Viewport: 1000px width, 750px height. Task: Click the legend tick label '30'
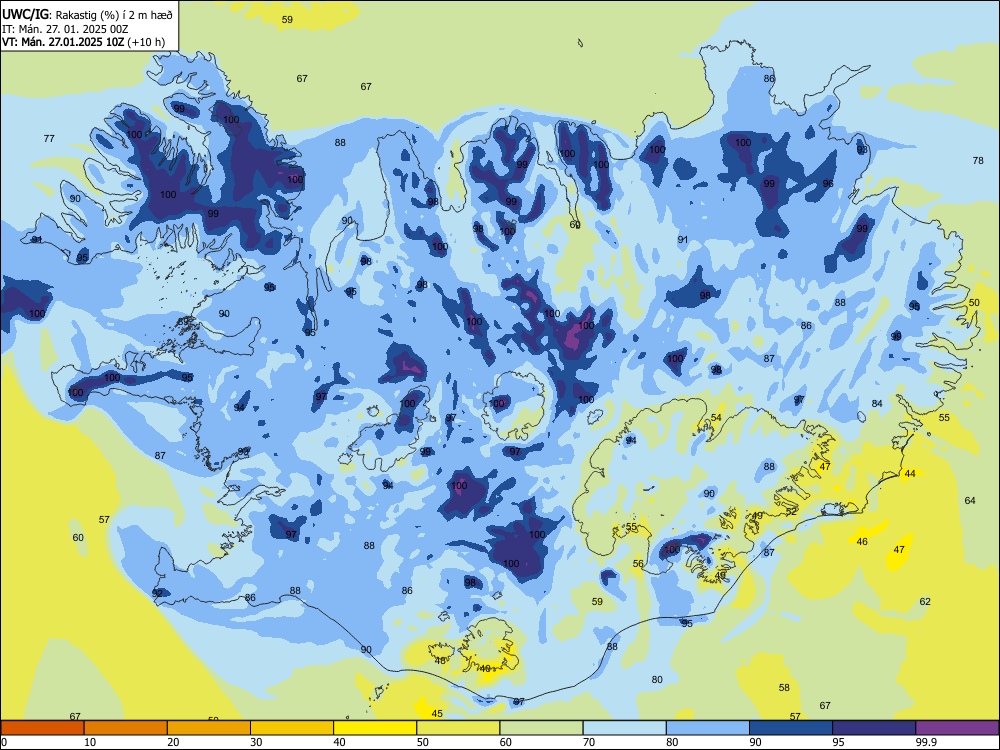pos(256,742)
